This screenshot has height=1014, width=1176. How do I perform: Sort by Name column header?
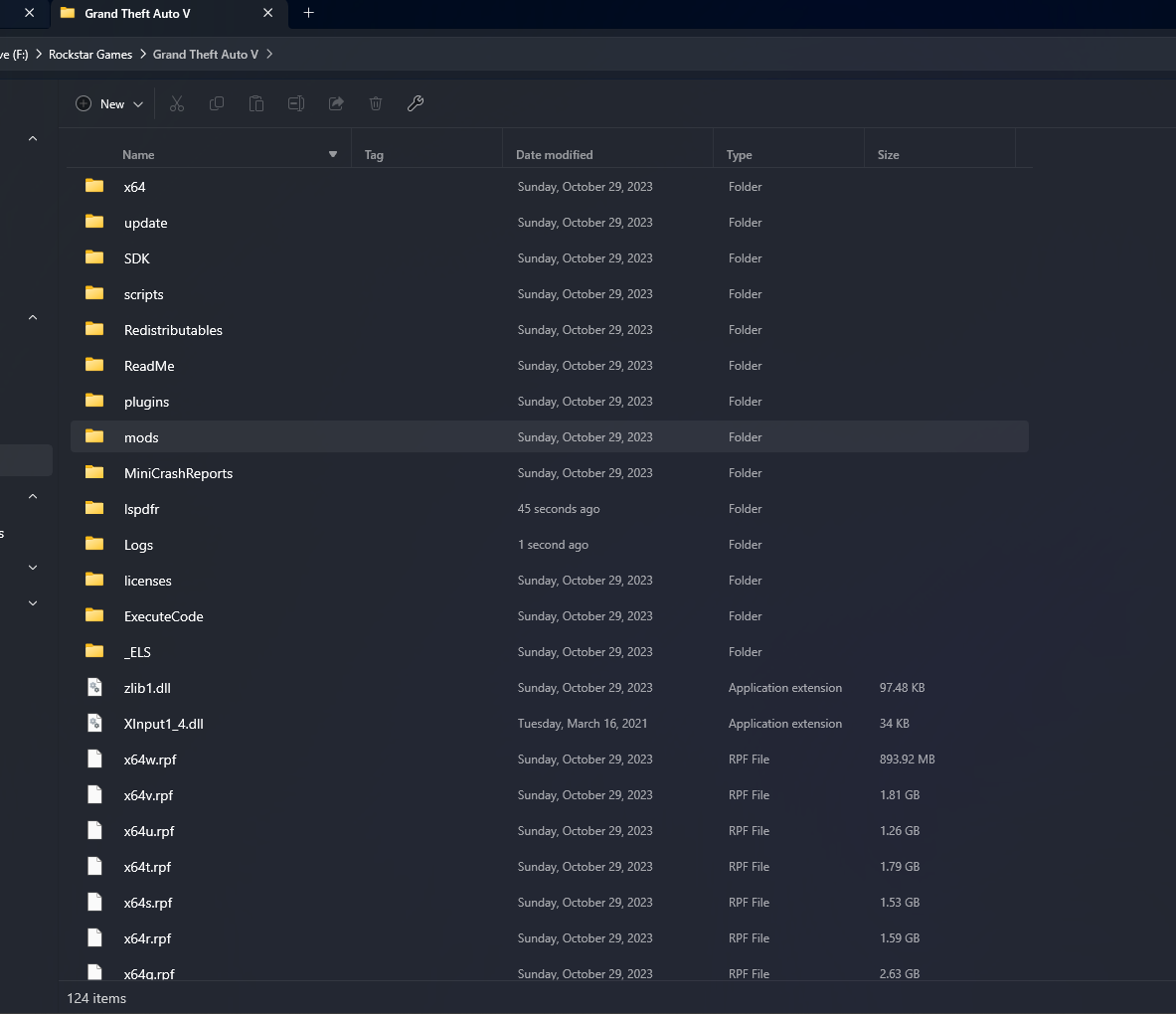click(x=139, y=154)
